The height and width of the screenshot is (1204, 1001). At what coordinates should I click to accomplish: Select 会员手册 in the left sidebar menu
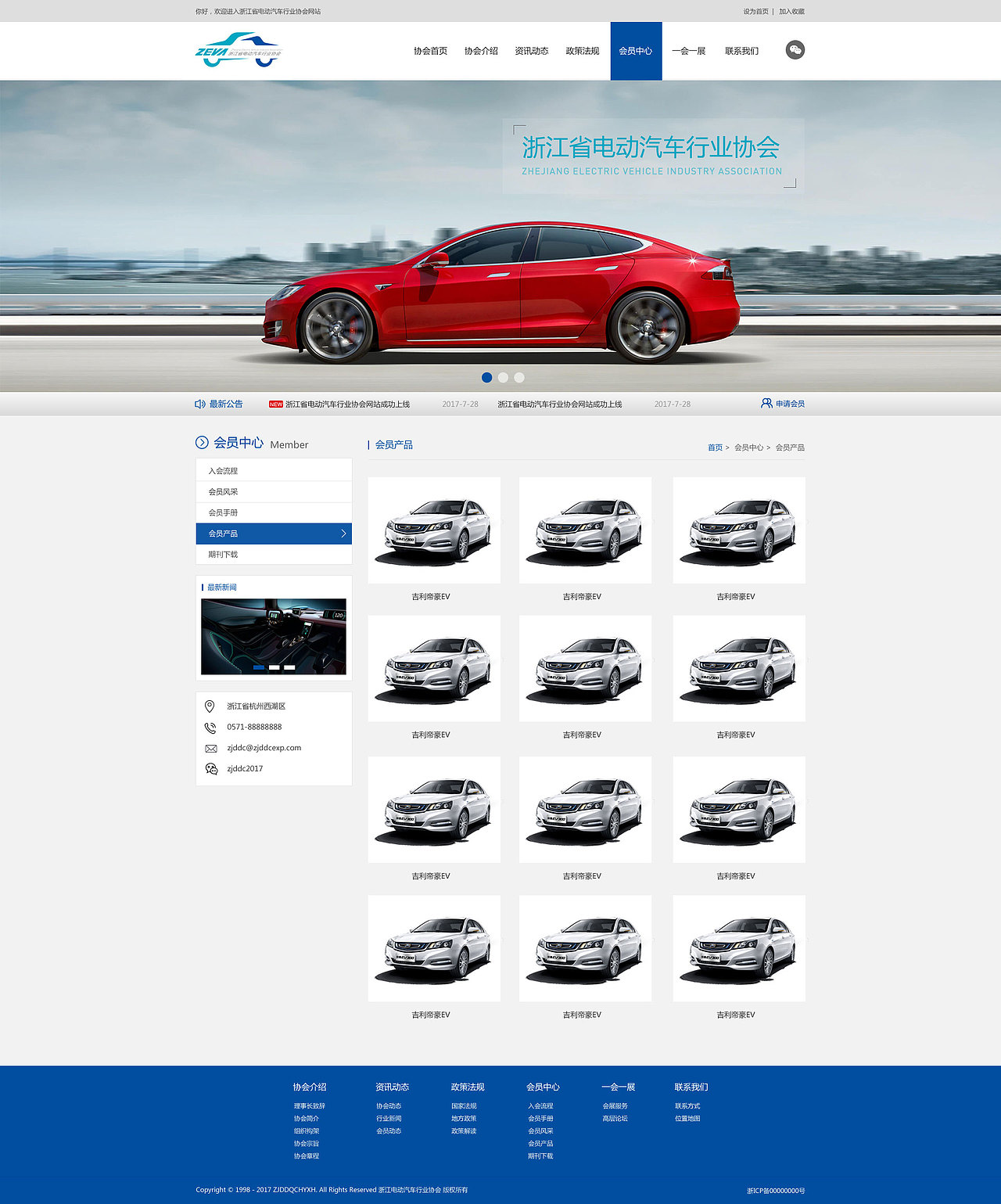click(x=274, y=512)
